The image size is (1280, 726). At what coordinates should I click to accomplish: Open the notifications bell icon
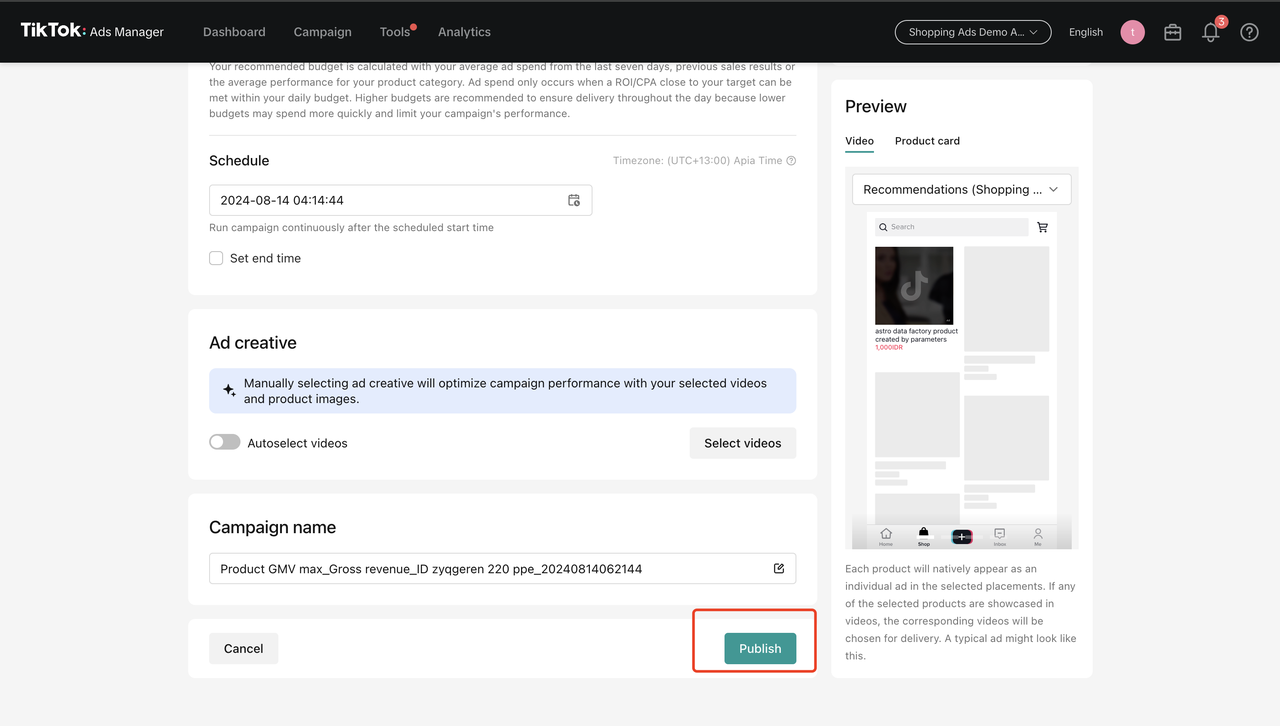(x=1211, y=32)
